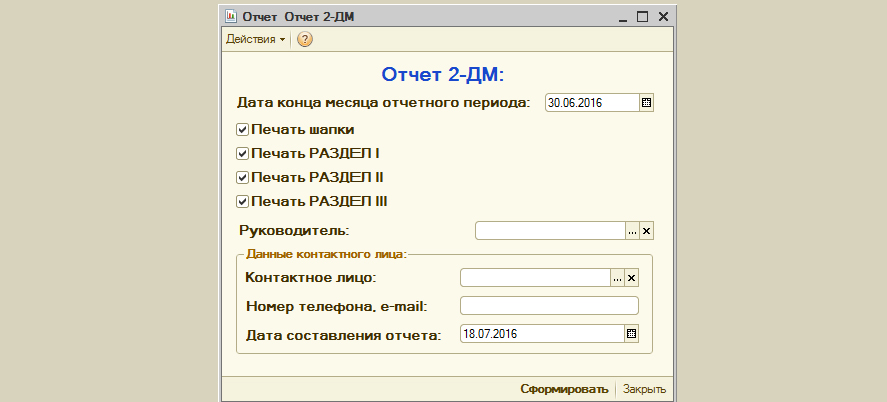The height and width of the screenshot is (402, 887).
Task: Click the report period end date field
Action: pos(590,102)
